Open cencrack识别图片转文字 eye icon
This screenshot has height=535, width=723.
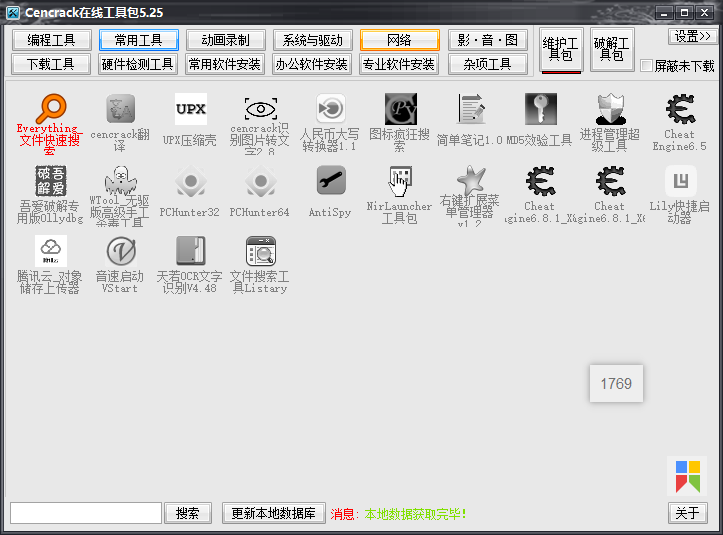[261, 109]
